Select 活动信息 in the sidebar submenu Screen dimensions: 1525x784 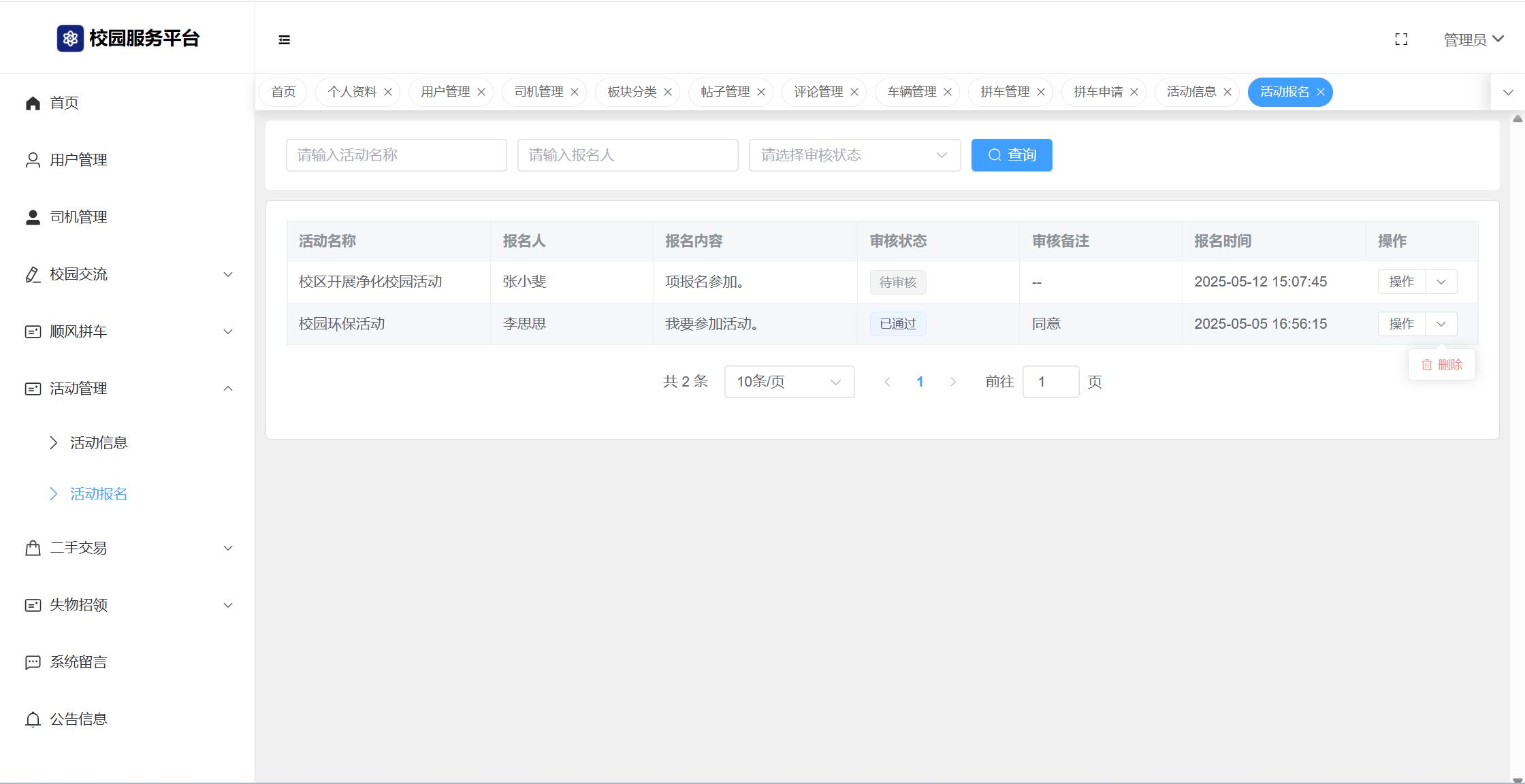tap(99, 443)
